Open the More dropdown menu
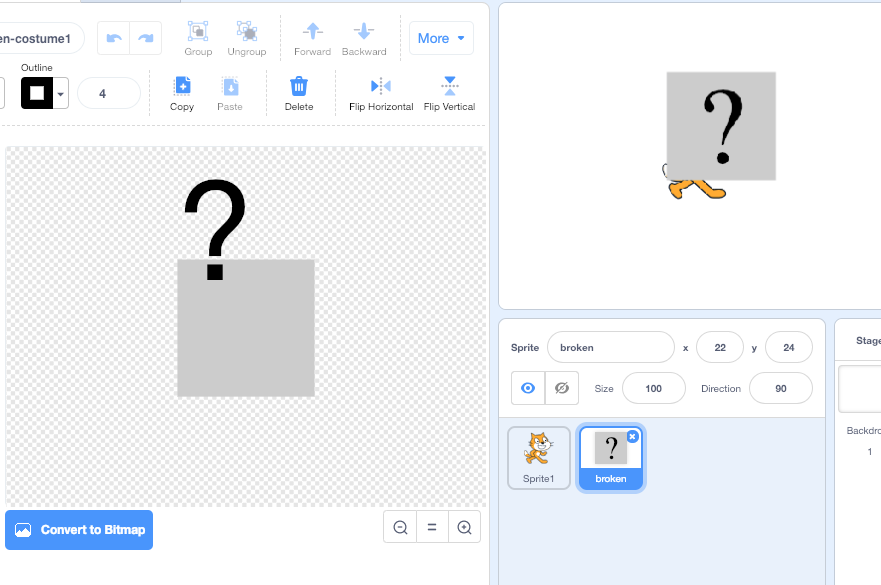 [x=441, y=38]
